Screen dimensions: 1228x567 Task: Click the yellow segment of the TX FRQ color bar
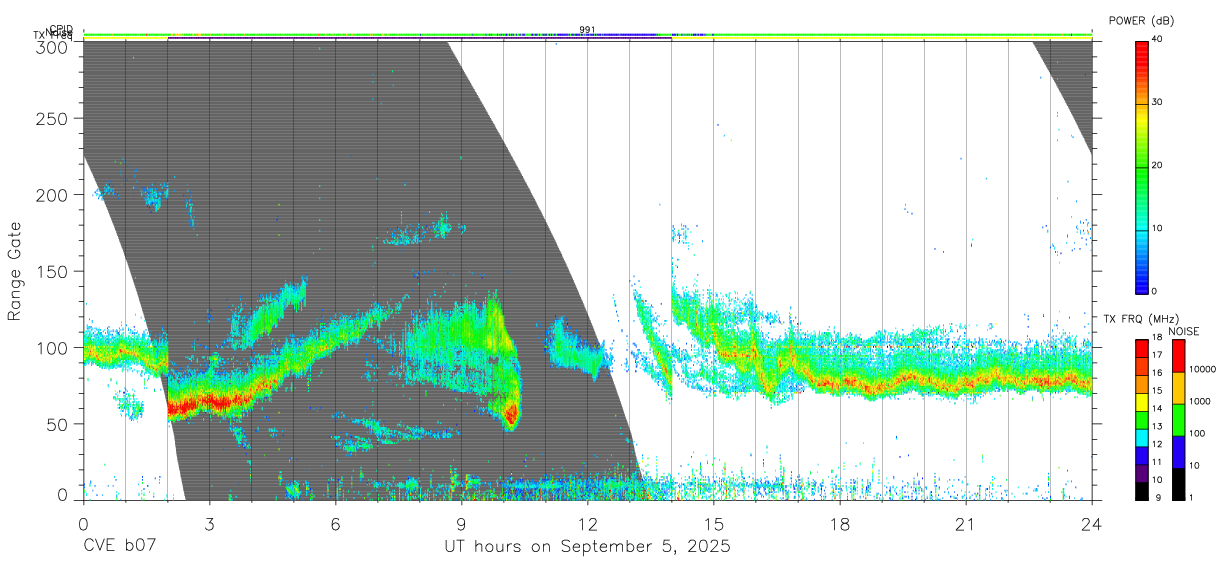coord(1141,401)
